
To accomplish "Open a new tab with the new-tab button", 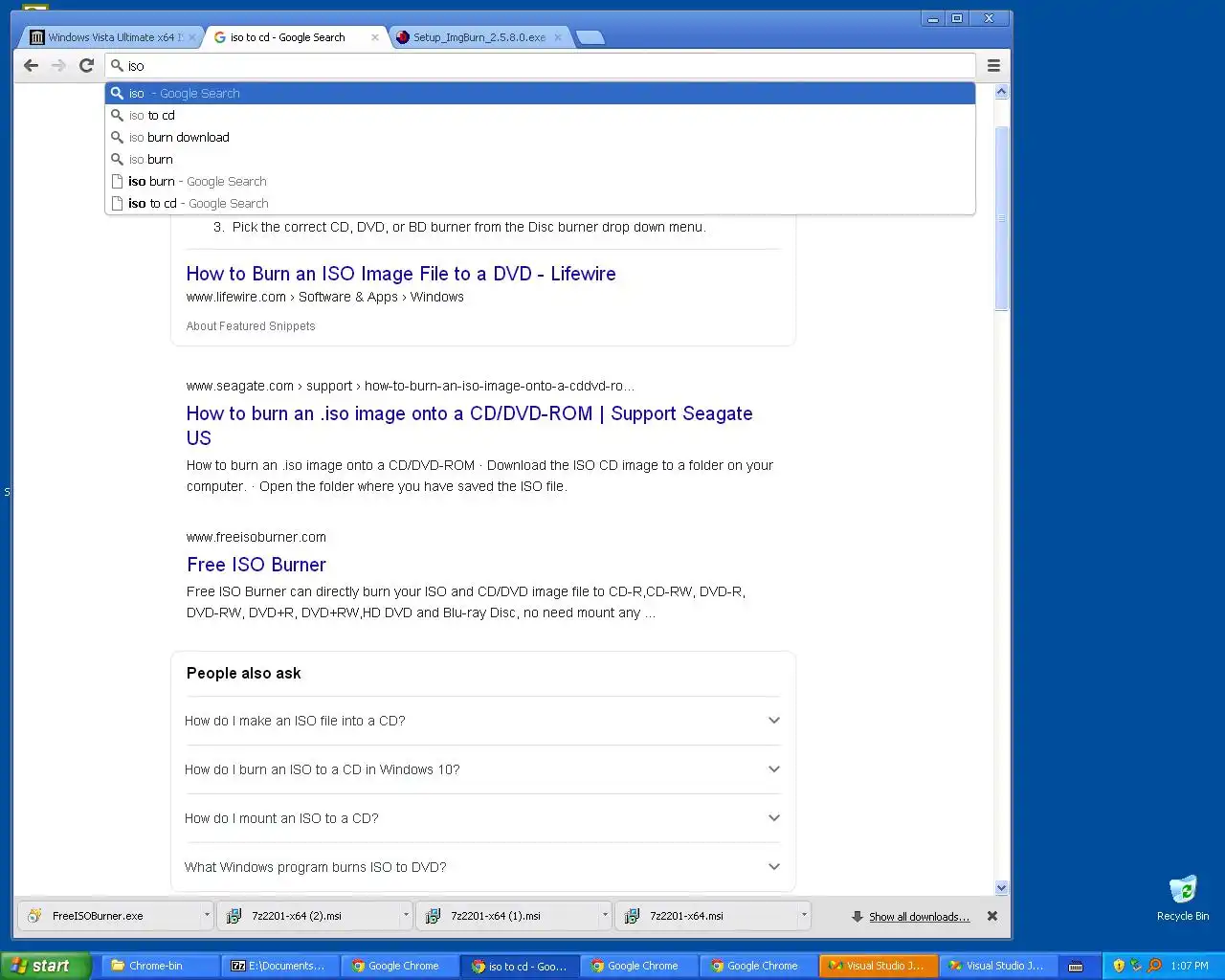I will 590,37.
